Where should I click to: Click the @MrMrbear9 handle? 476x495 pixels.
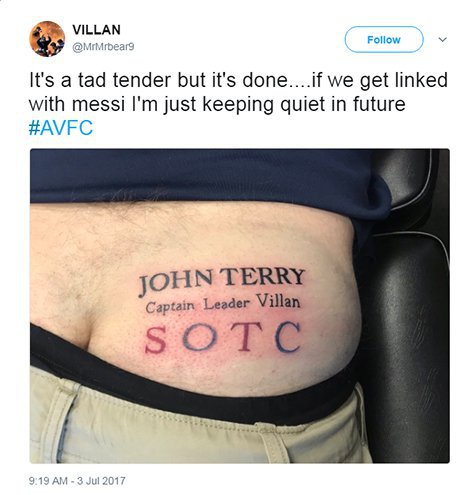point(103,47)
